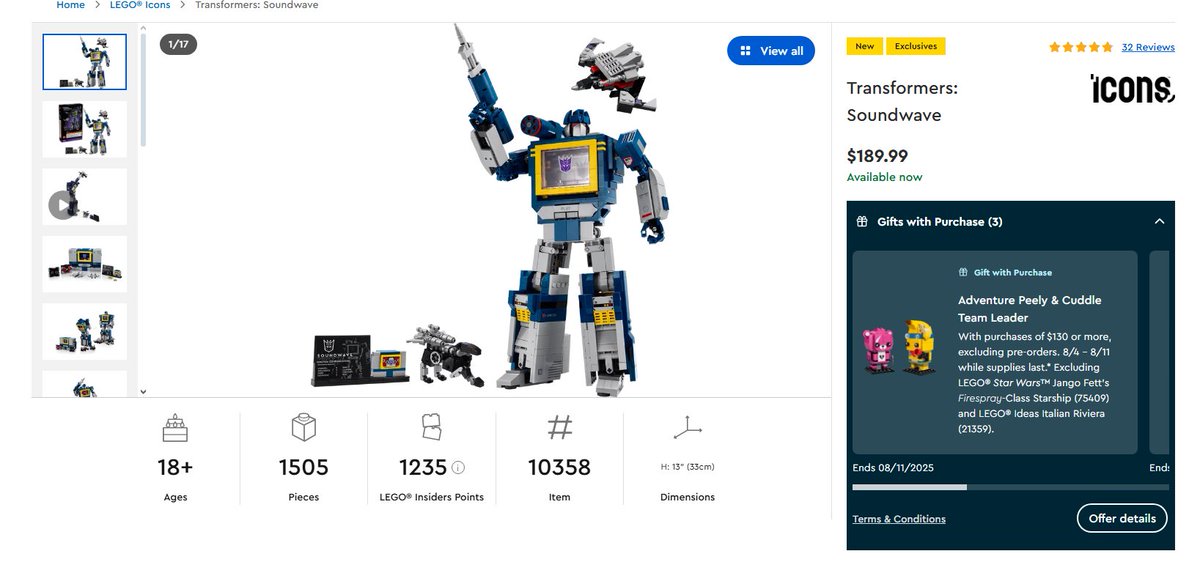
Task: Click the birthday cake Ages icon
Action: point(175,429)
